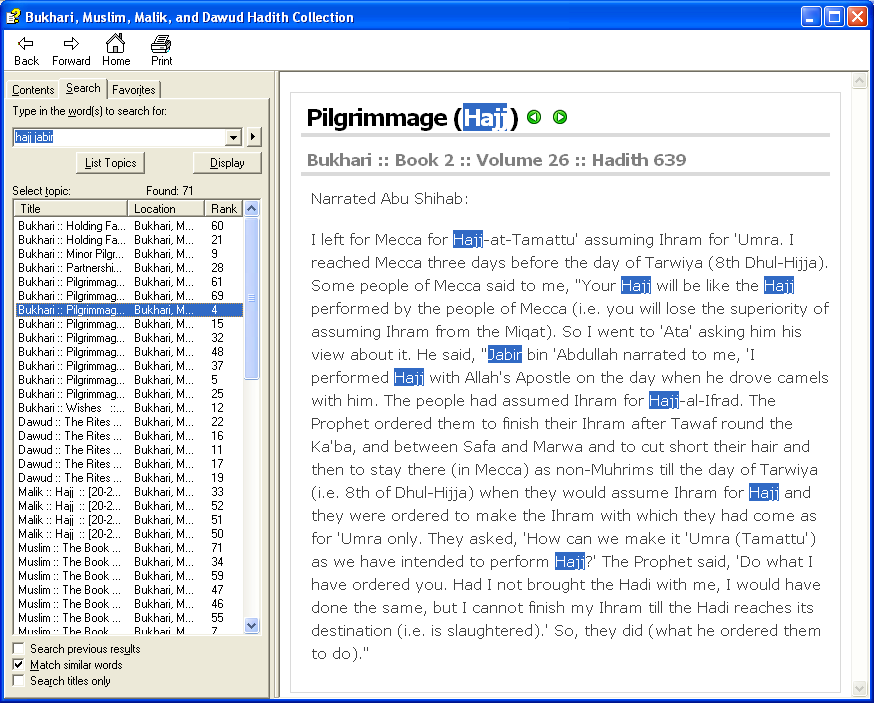Click the Narrated Abu Shihab line
The width and height of the screenshot is (874, 703).
click(x=390, y=198)
